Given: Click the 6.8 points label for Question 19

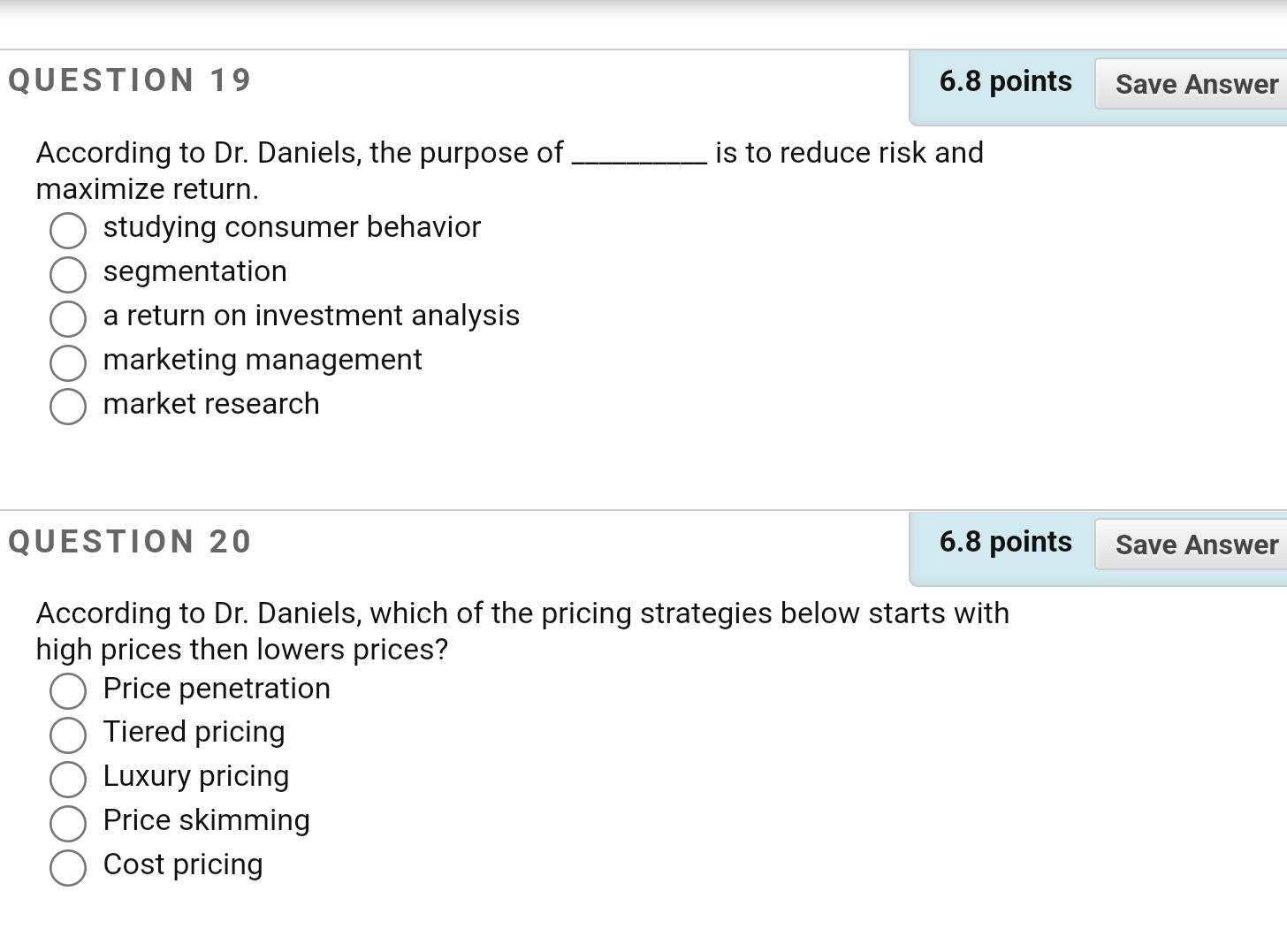Looking at the screenshot, I should click(1004, 81).
